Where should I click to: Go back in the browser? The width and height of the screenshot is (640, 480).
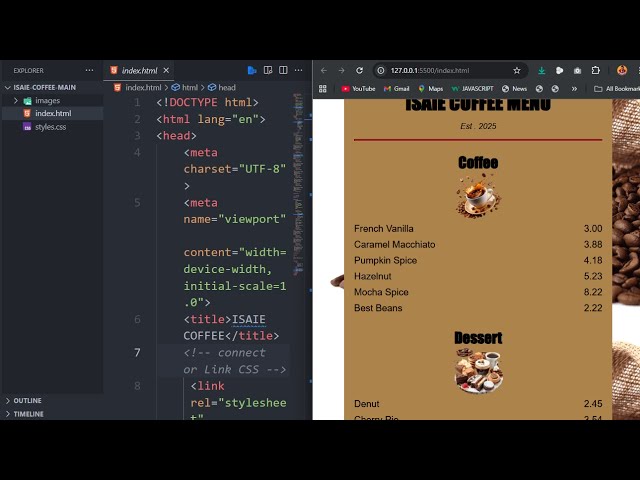click(324, 70)
